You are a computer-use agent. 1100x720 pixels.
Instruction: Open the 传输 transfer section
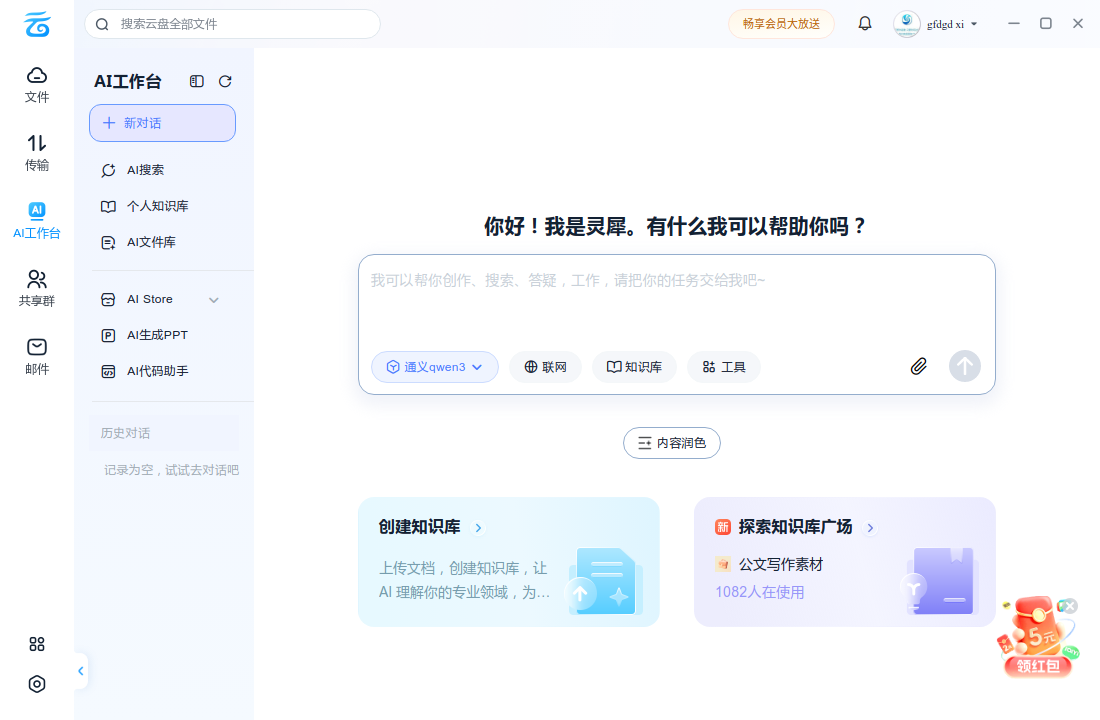coord(36,152)
